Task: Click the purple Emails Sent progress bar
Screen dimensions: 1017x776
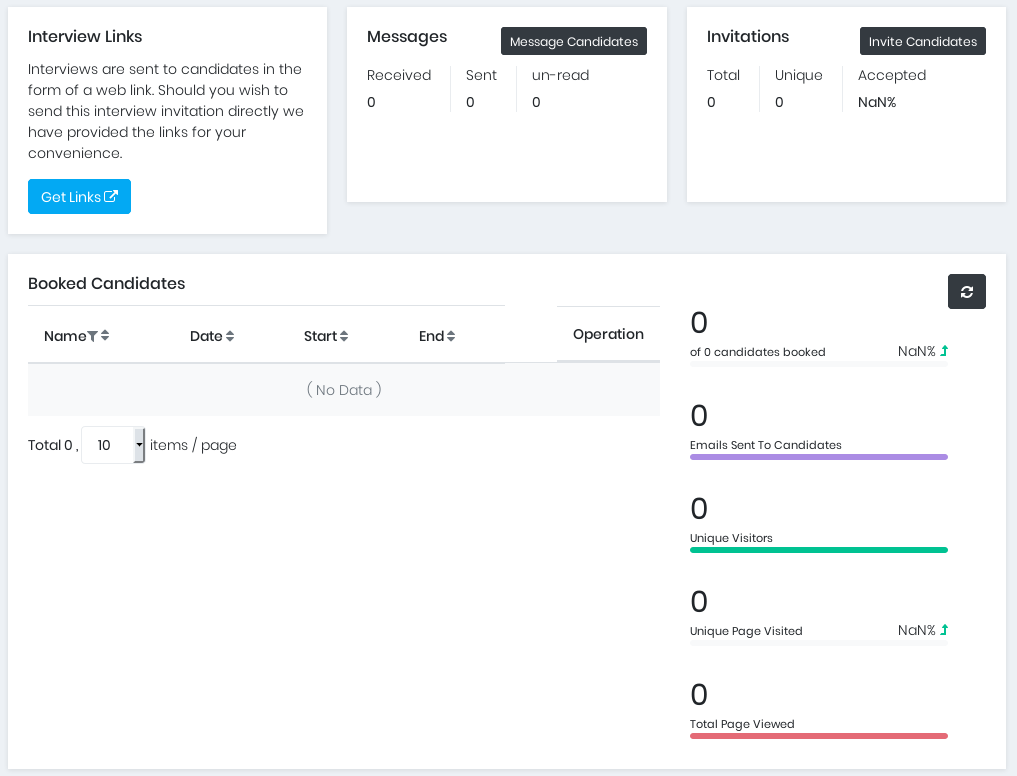Action: pos(818,457)
